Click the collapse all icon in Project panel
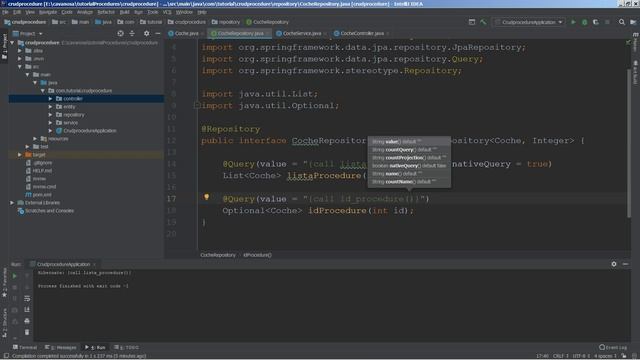The height and width of the screenshot is (360, 640). pos(132,33)
